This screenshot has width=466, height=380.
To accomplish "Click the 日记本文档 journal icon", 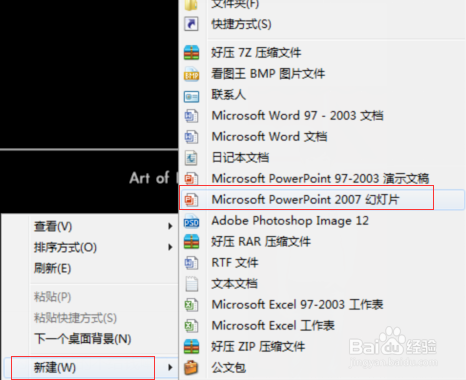I will (x=191, y=158).
